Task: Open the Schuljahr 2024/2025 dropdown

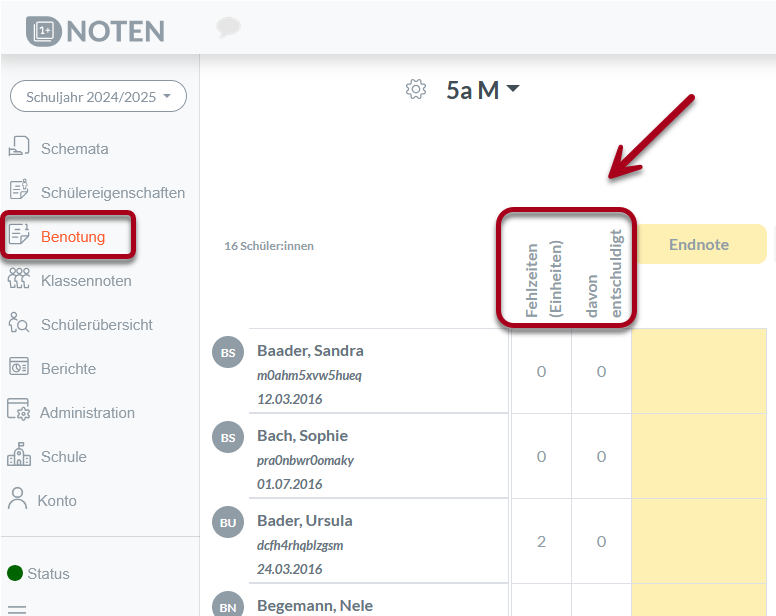Action: [x=98, y=97]
